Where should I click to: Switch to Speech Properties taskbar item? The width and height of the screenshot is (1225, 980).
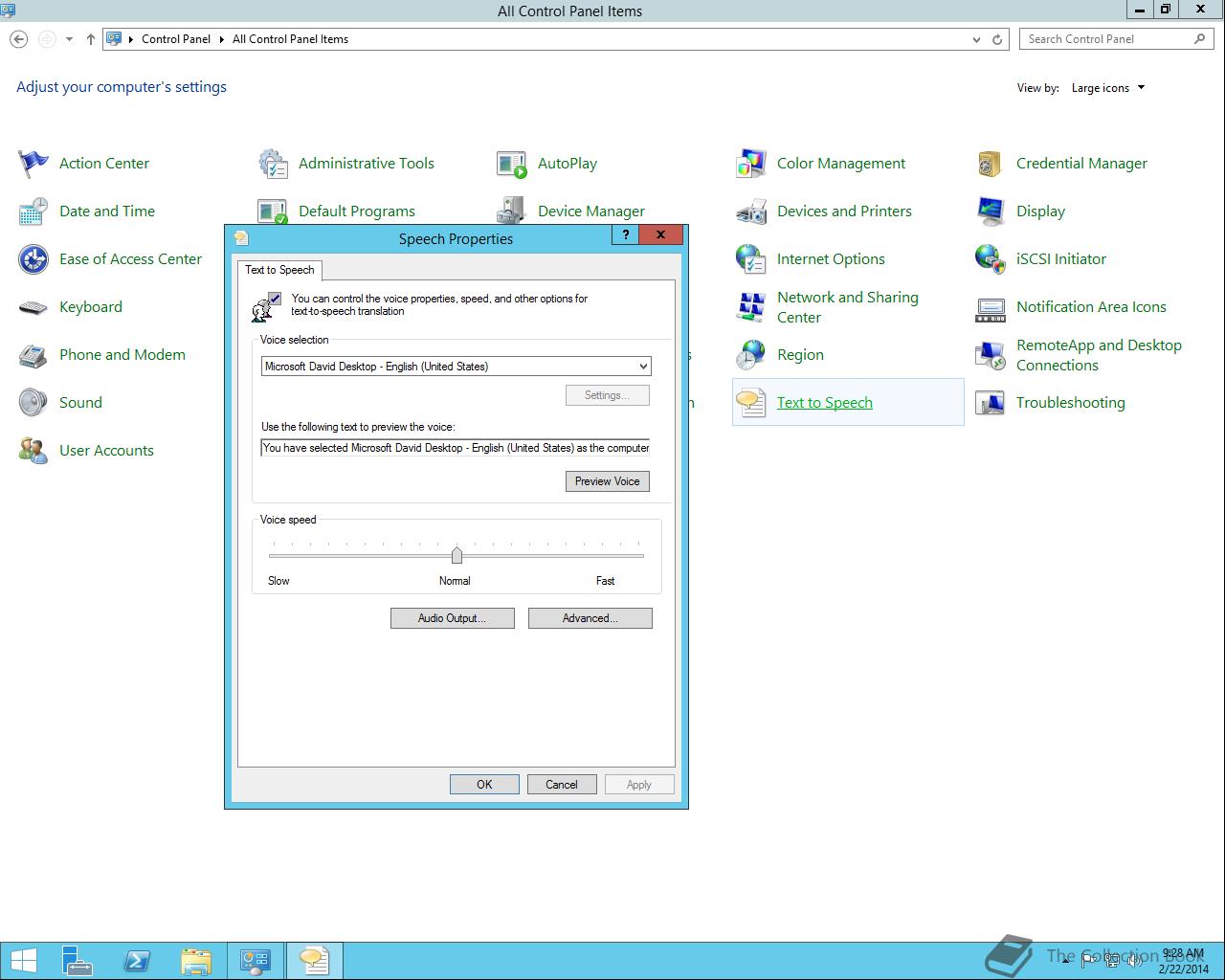tap(314, 961)
